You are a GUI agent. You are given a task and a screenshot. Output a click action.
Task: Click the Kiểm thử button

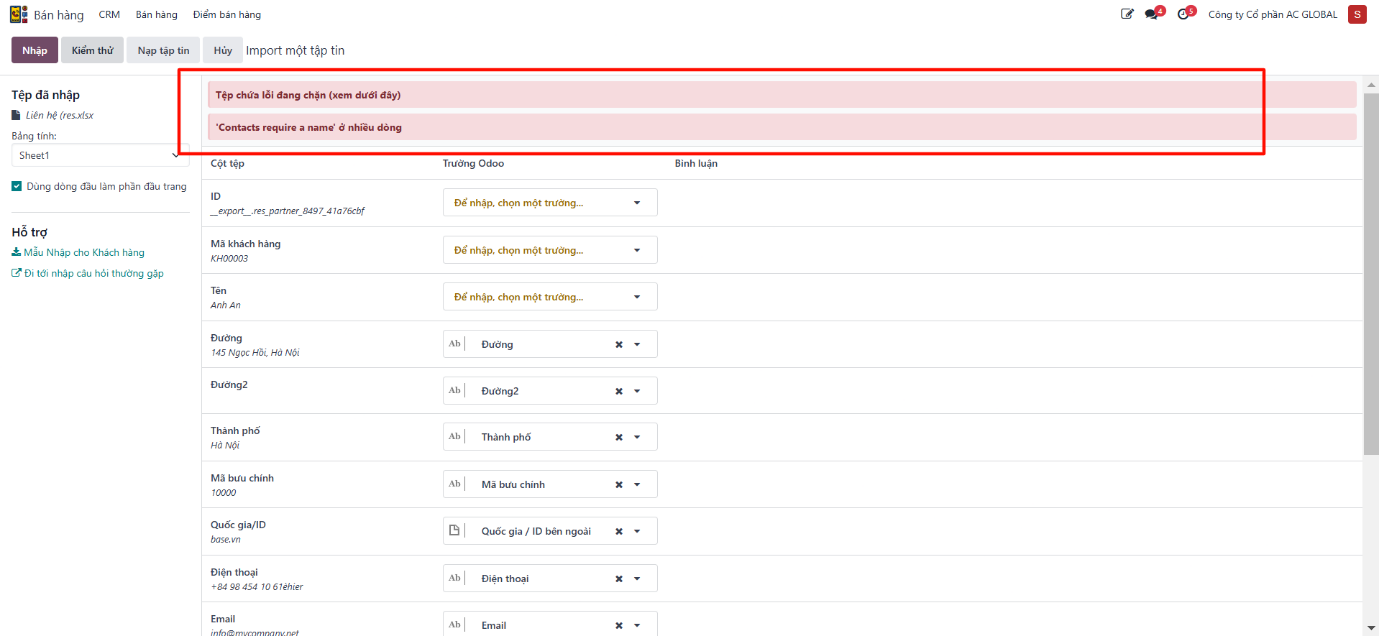[92, 50]
